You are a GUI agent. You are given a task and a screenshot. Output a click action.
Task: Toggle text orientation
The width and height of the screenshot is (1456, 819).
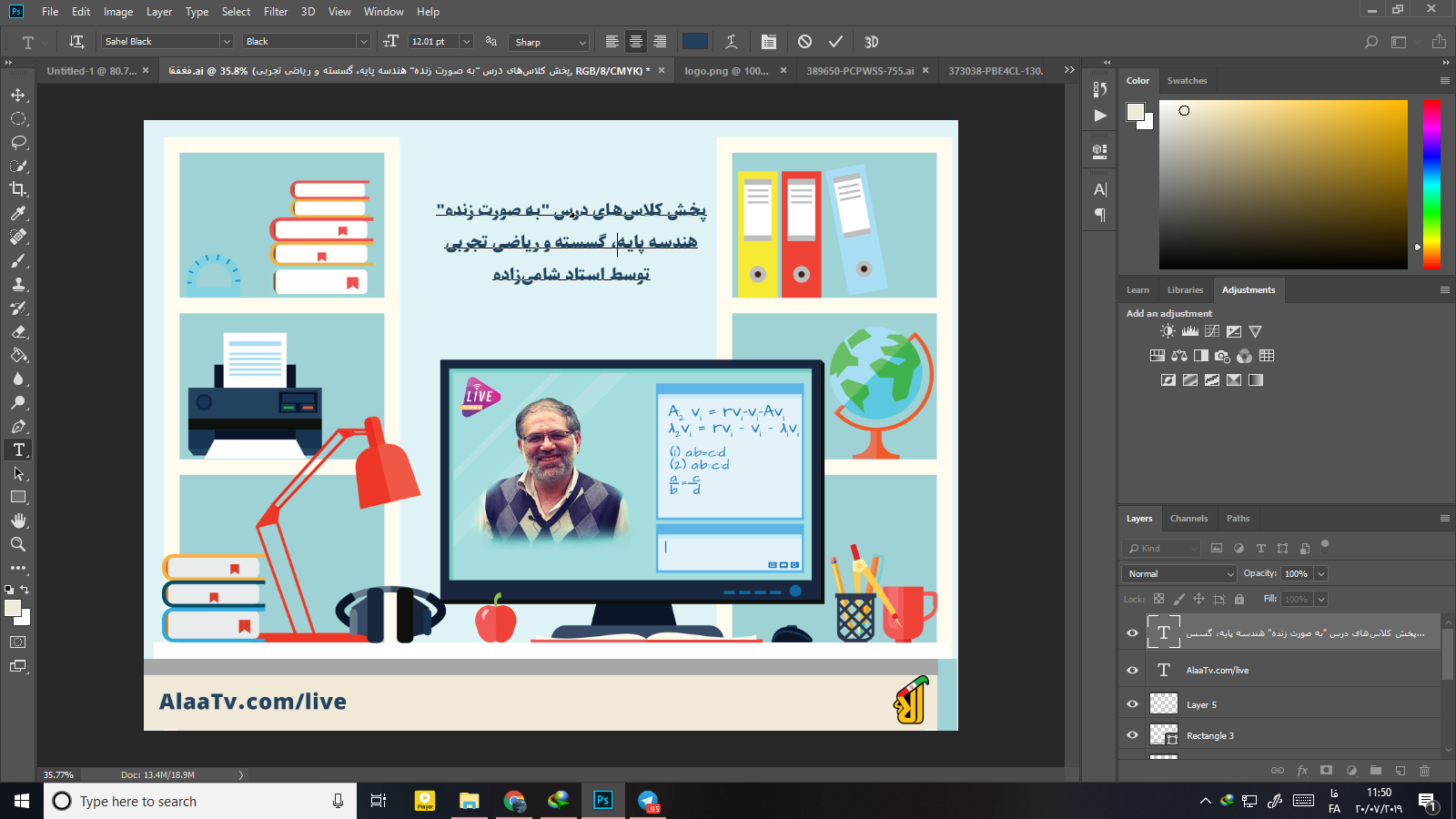(x=76, y=42)
